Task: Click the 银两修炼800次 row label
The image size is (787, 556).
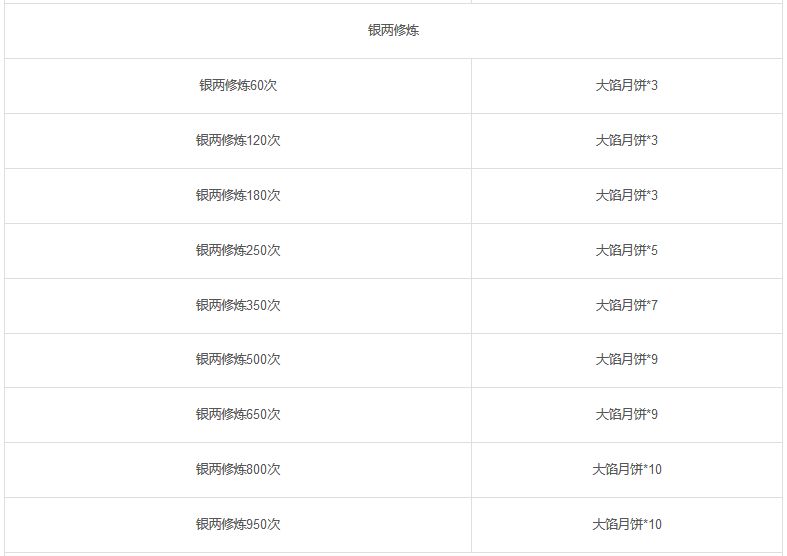Action: (x=238, y=470)
